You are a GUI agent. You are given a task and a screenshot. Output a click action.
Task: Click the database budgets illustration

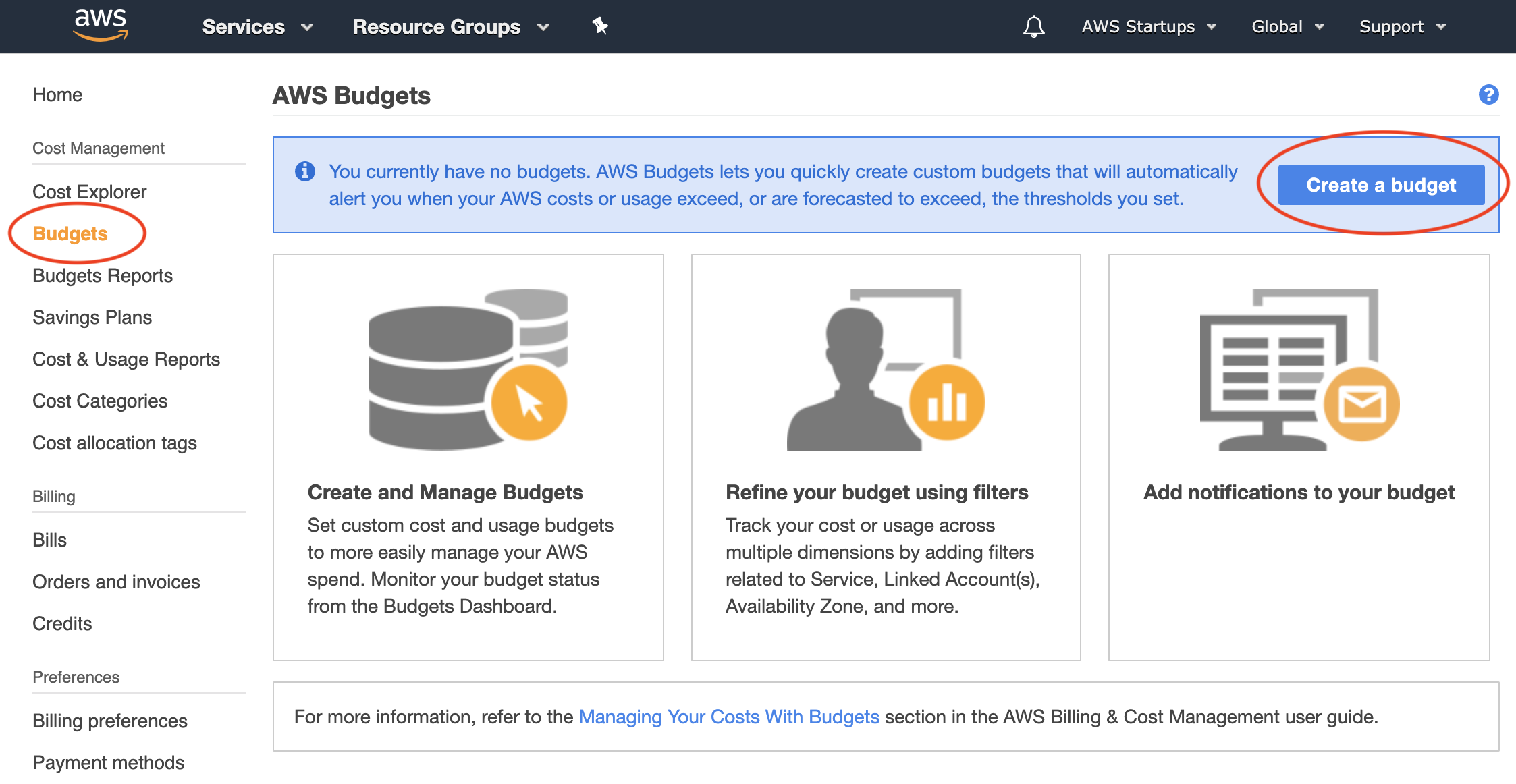coord(468,369)
